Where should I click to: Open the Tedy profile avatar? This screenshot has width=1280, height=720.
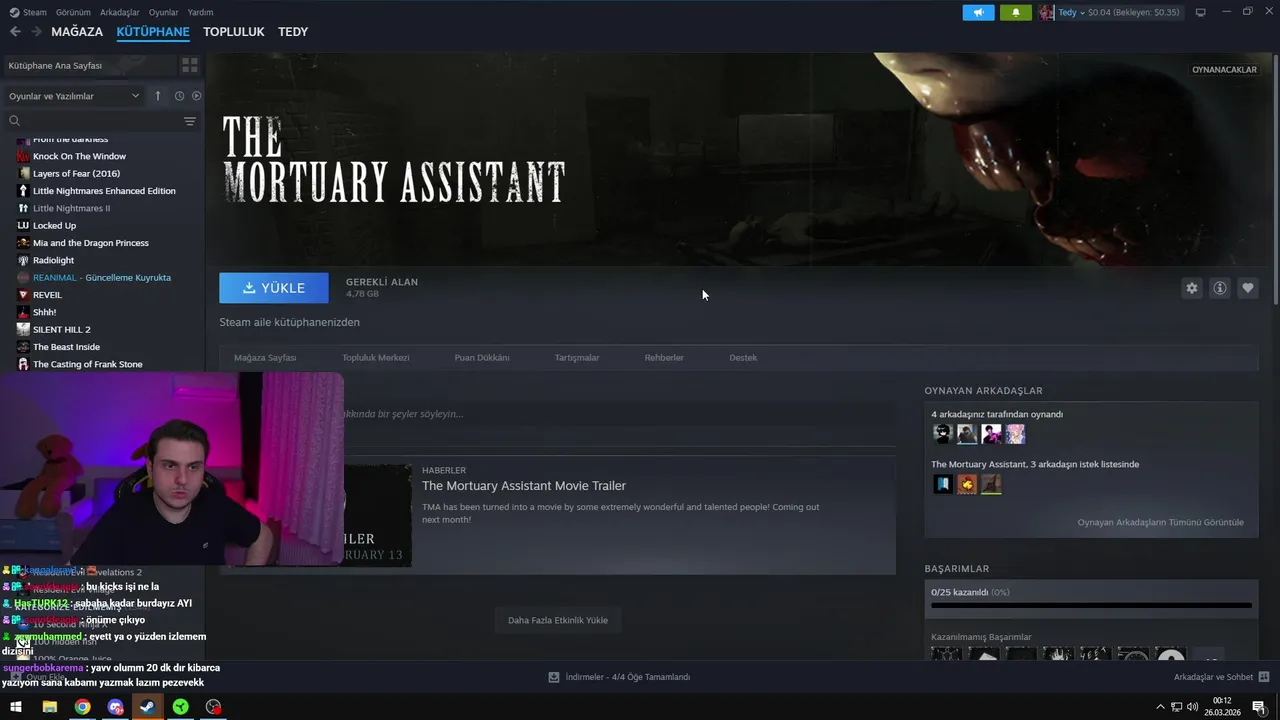click(1046, 12)
